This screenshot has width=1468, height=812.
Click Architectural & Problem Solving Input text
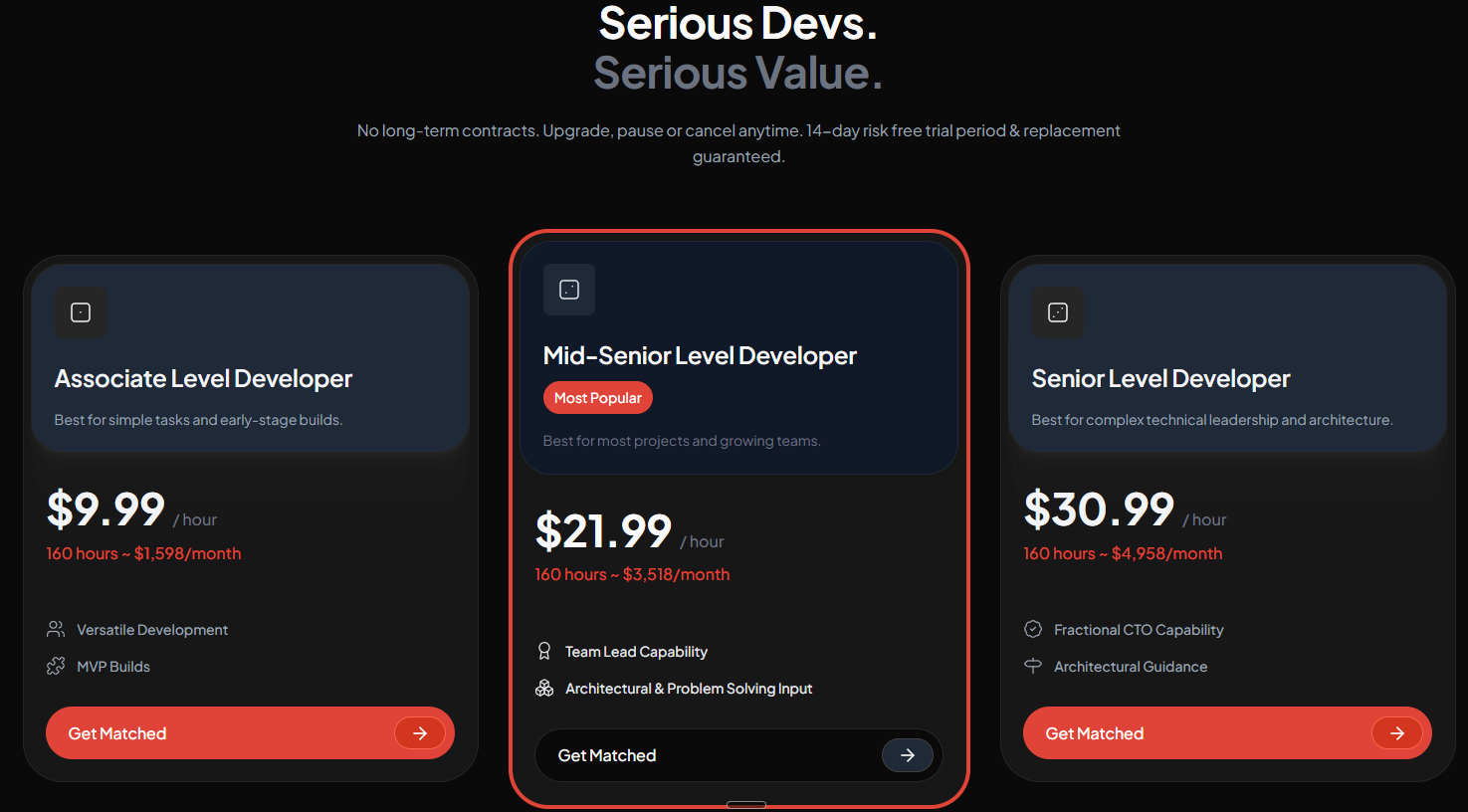pyautogui.click(x=689, y=689)
